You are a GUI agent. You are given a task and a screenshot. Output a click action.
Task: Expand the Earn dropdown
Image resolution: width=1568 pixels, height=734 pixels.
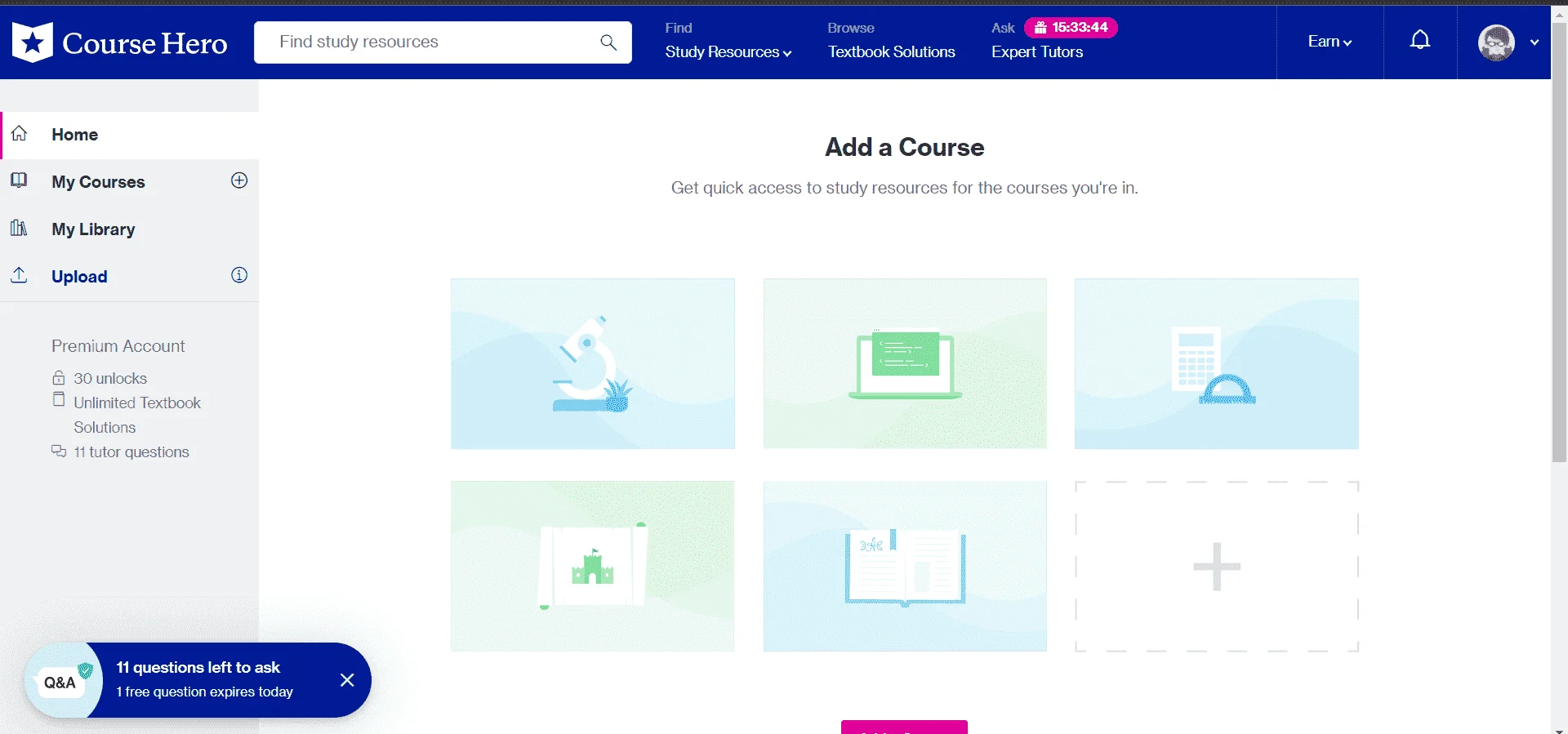click(1330, 42)
